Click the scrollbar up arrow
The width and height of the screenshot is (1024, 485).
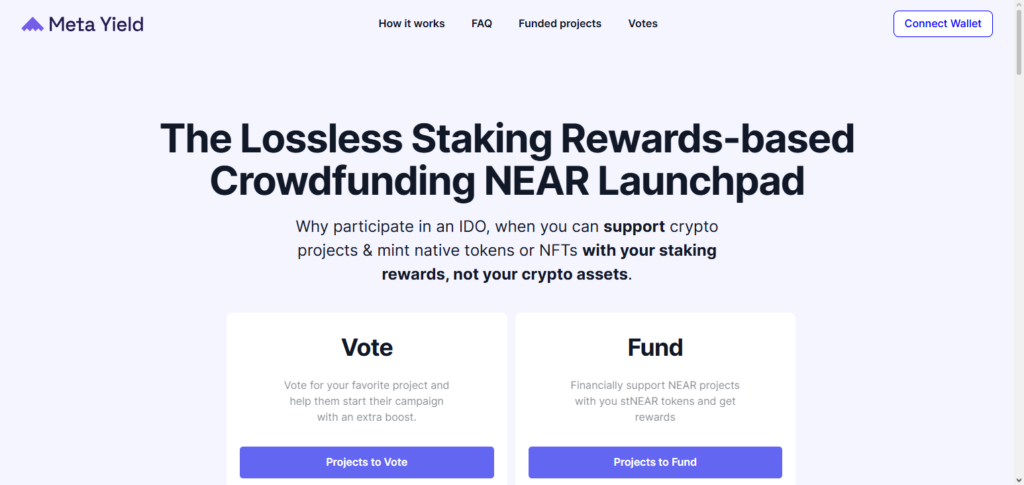1017,6
